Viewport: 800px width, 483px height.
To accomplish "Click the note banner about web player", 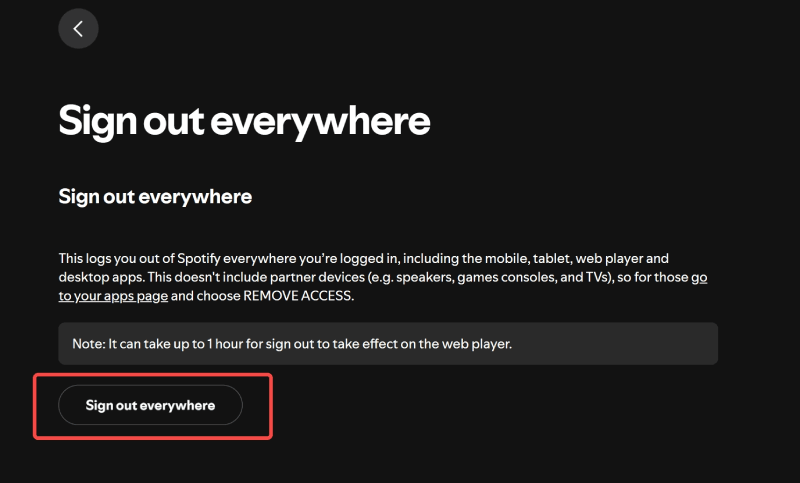I will pos(388,343).
